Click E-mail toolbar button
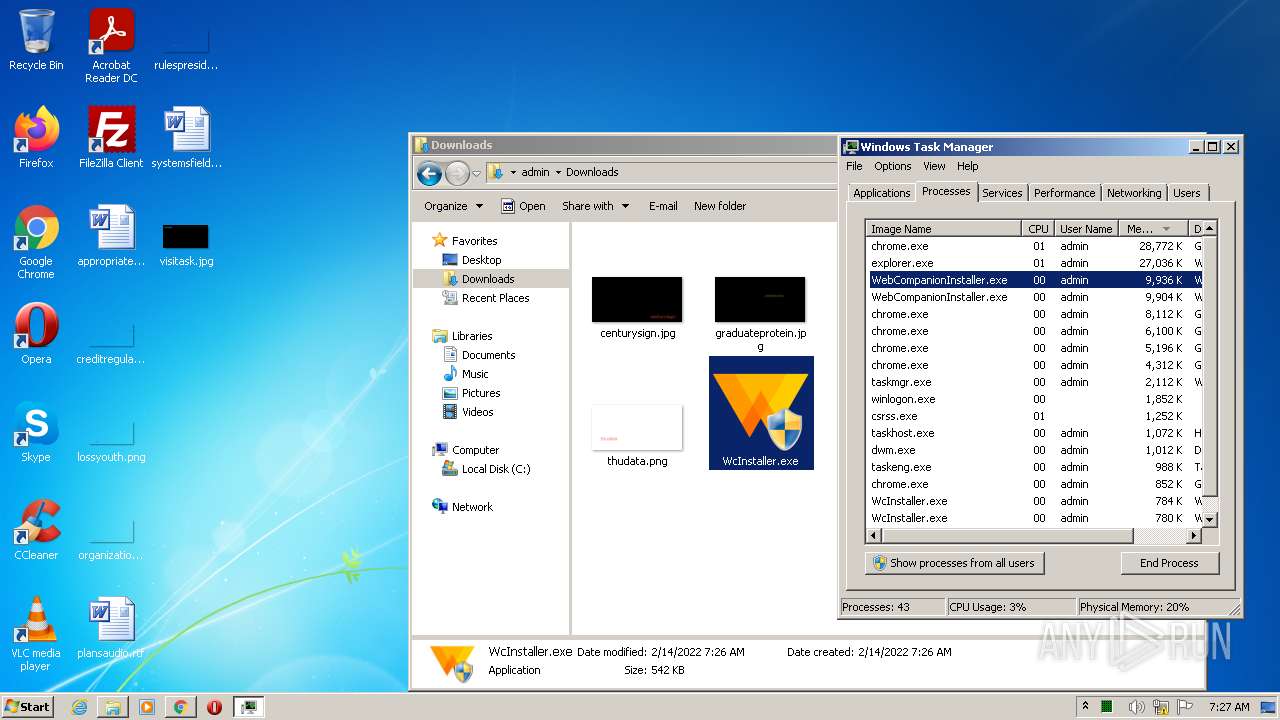Viewport: 1280px width, 720px height. coord(663,206)
